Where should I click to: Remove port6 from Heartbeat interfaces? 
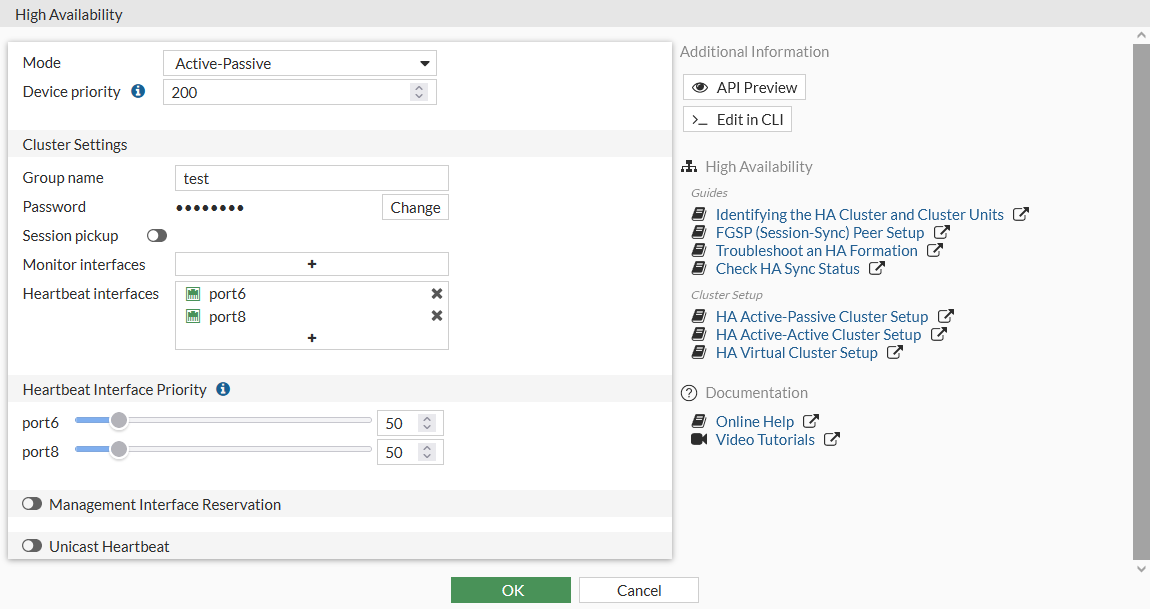tap(436, 293)
